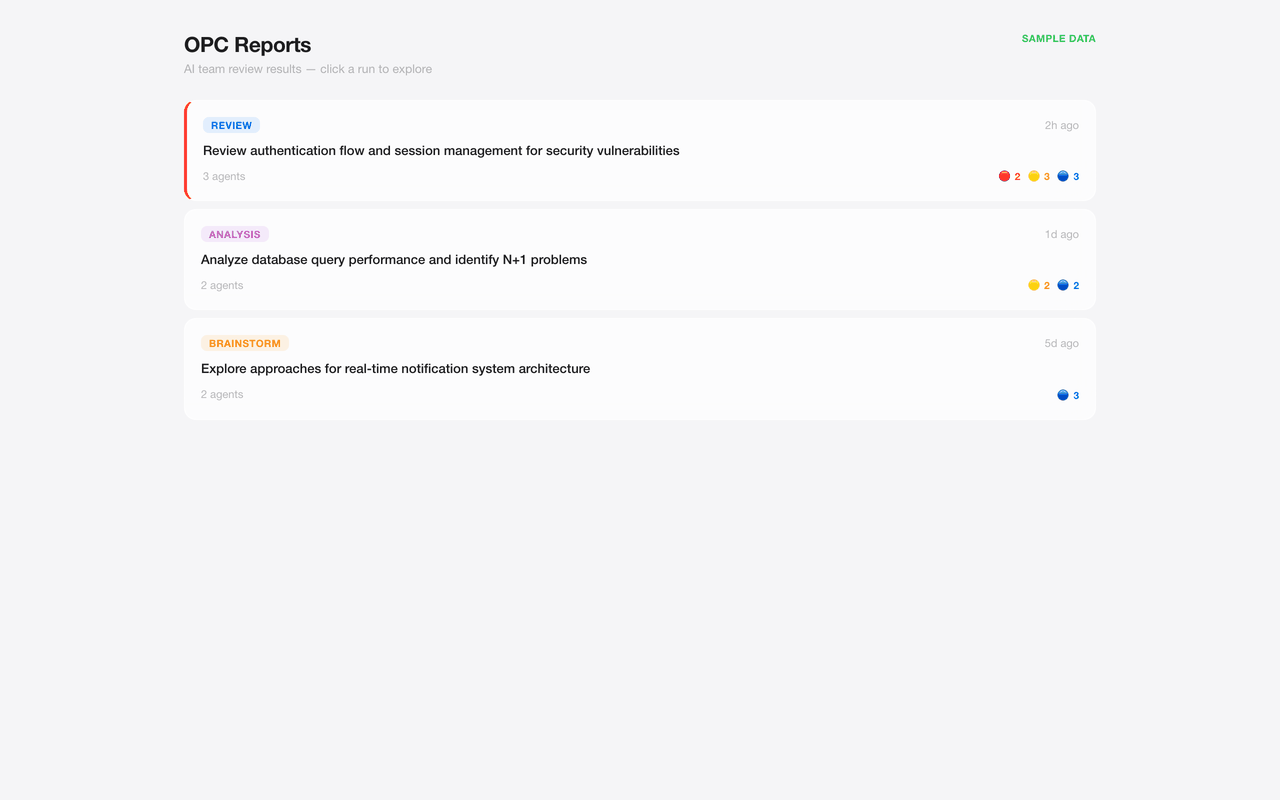Click the "5d ago" timestamp
The image size is (1280, 800).
[x=1061, y=343]
